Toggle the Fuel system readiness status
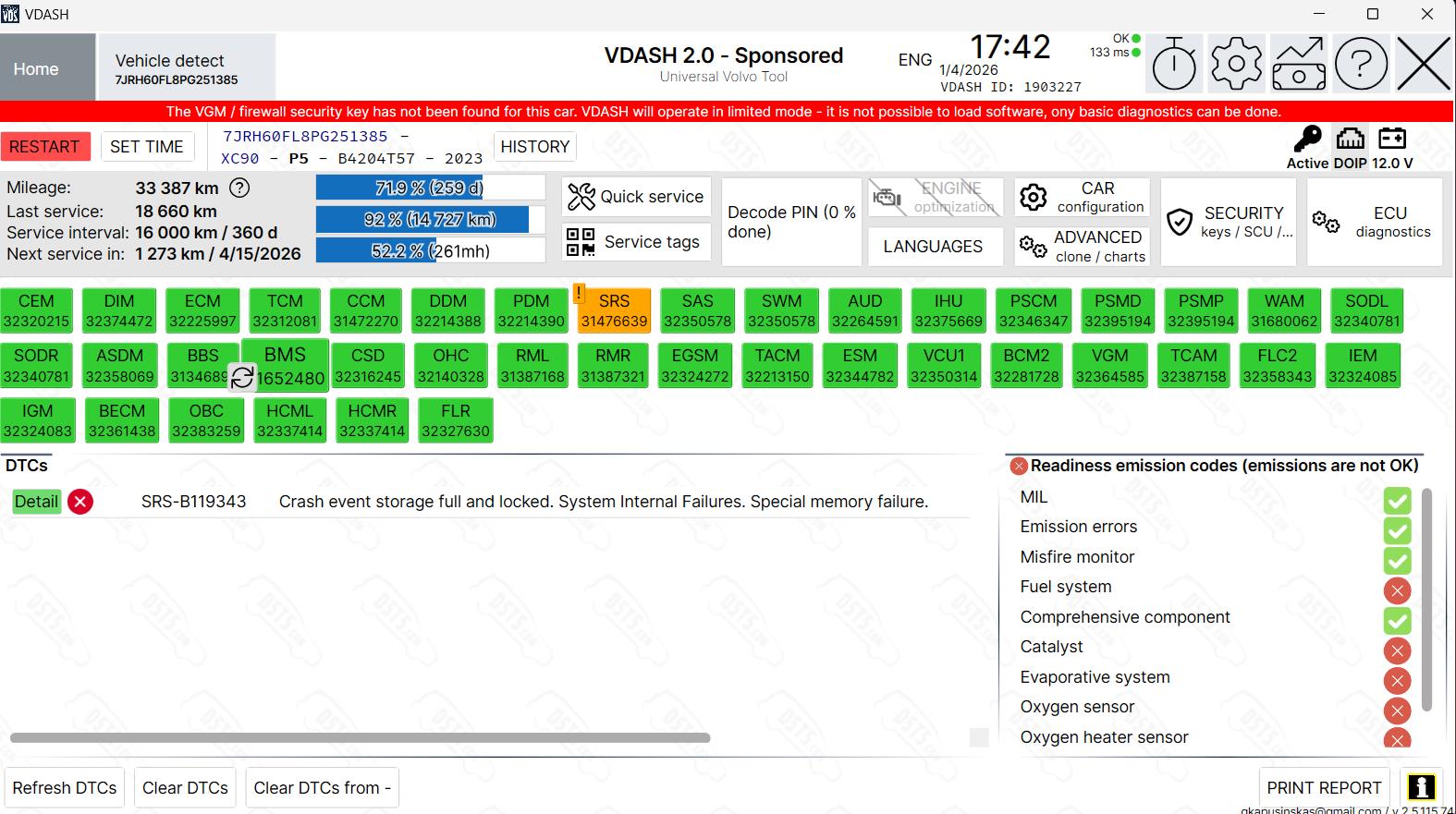The width and height of the screenshot is (1456, 814). point(1397,590)
